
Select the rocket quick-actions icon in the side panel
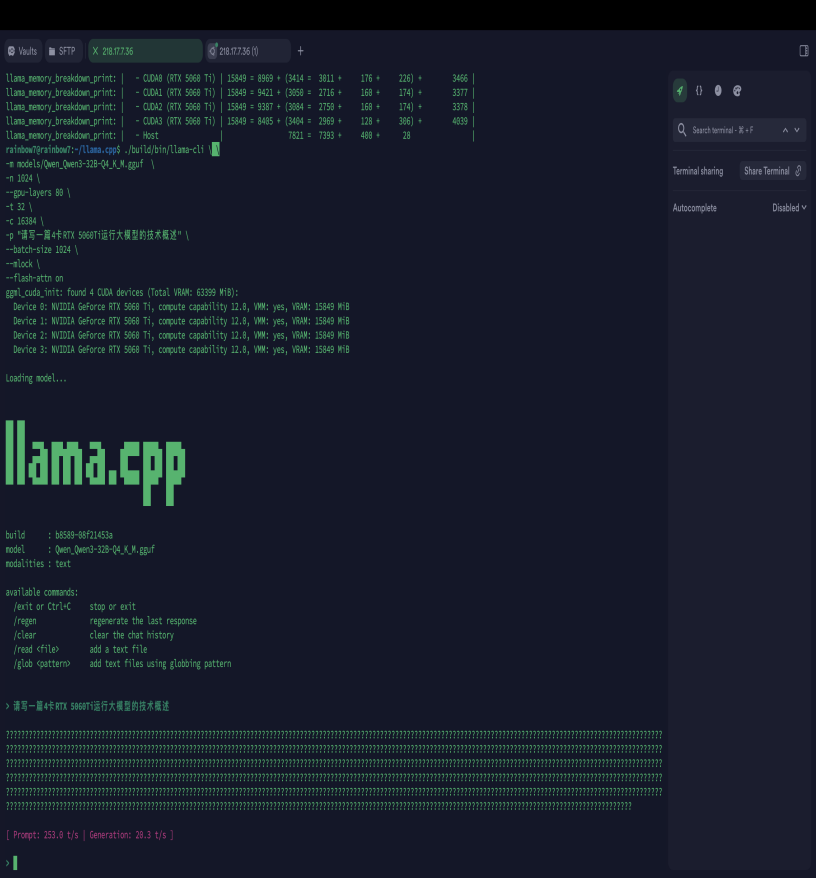[x=679, y=91]
